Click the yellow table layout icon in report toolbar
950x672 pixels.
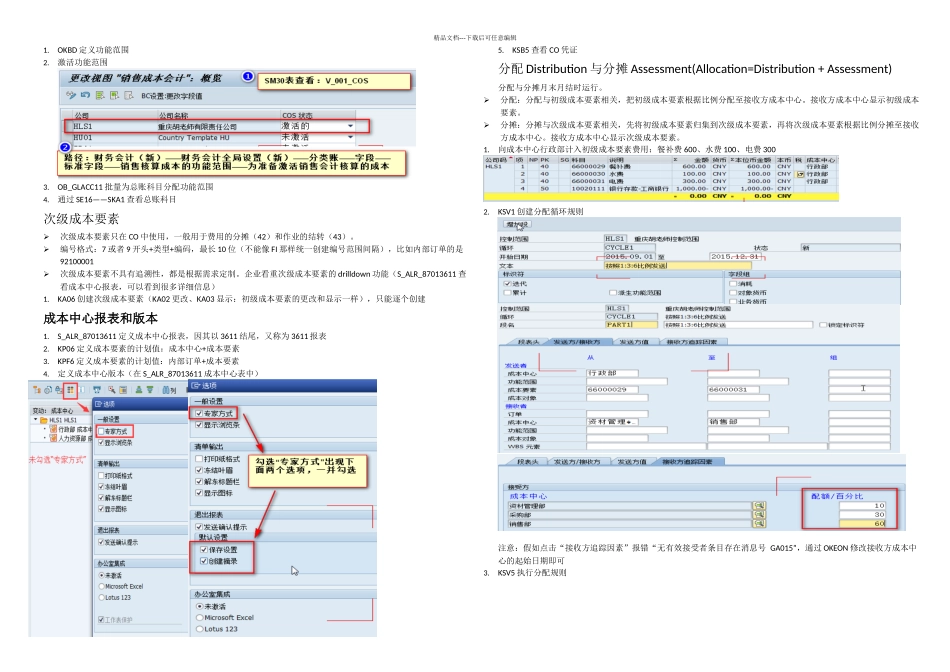click(x=123, y=390)
